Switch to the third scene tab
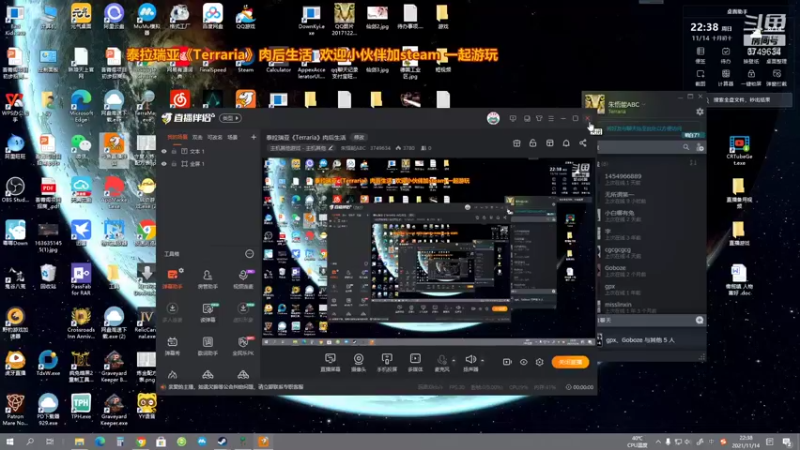The width and height of the screenshot is (800, 450). pos(215,137)
